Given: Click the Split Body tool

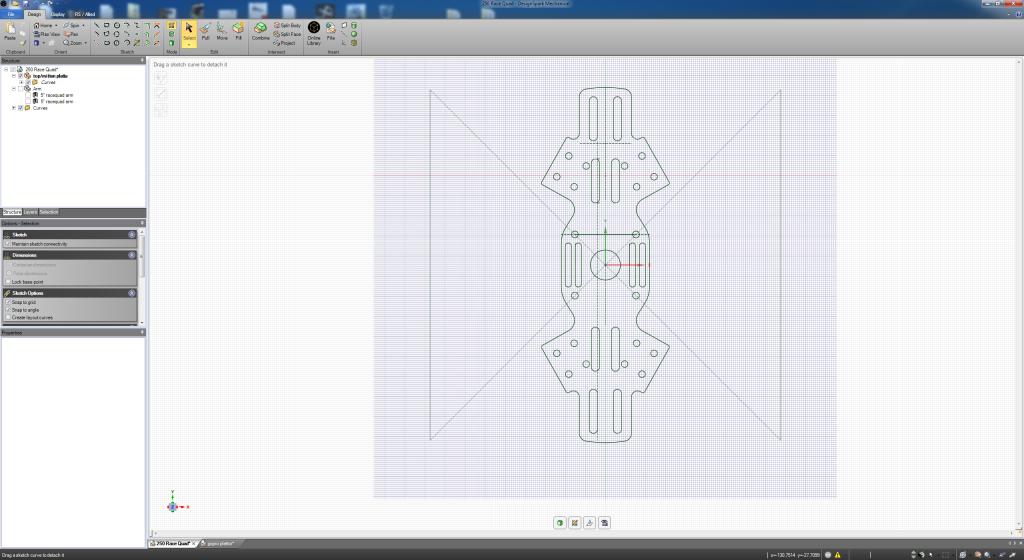Looking at the screenshot, I should coord(287,25).
